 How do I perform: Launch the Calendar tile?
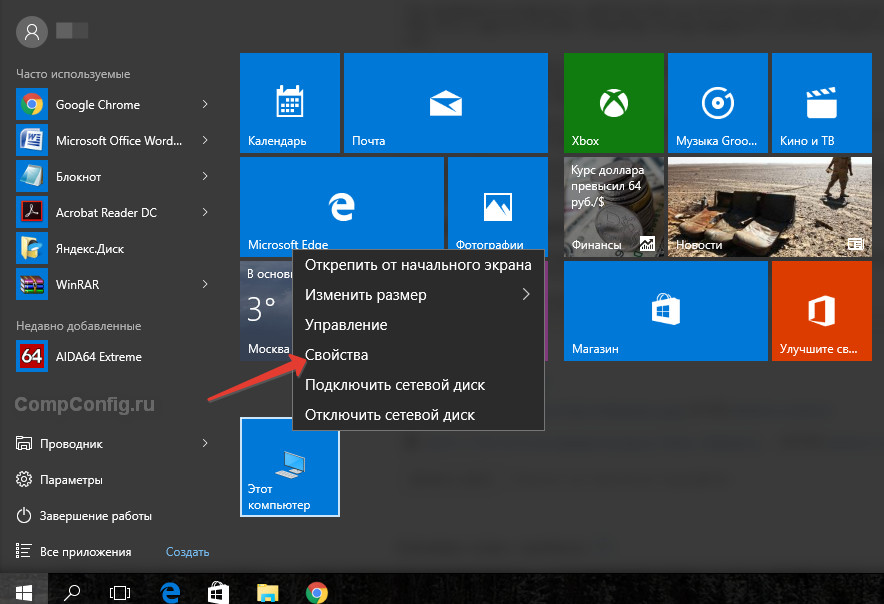[x=290, y=103]
